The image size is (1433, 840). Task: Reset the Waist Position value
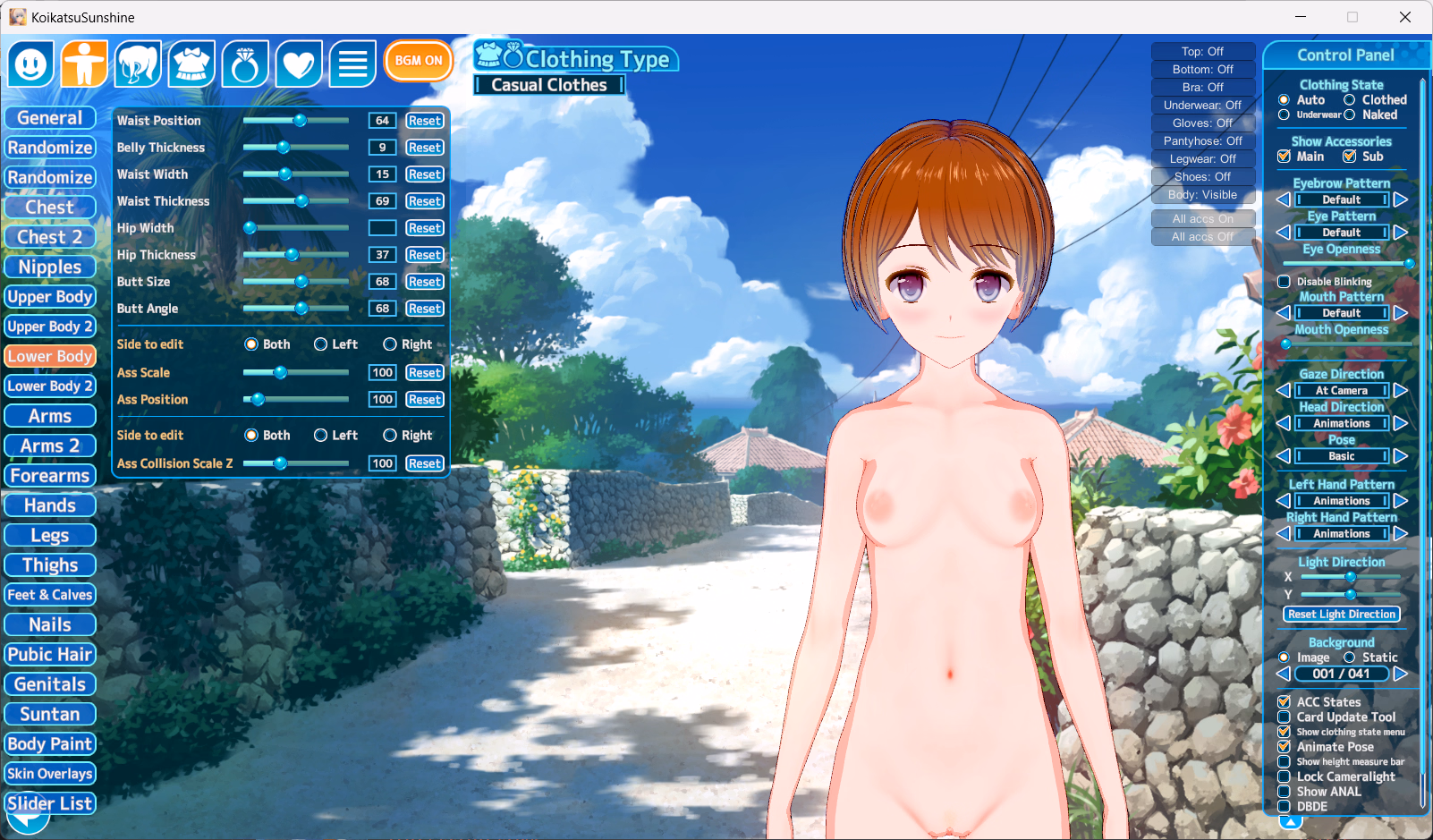coord(425,121)
